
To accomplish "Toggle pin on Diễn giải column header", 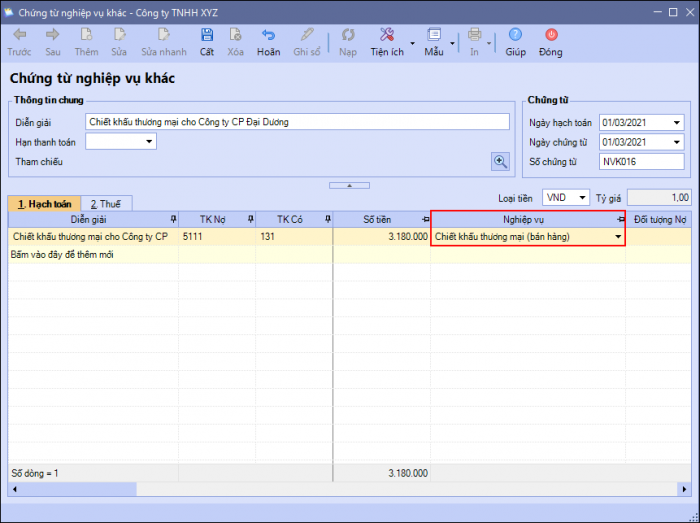I will (173, 219).
